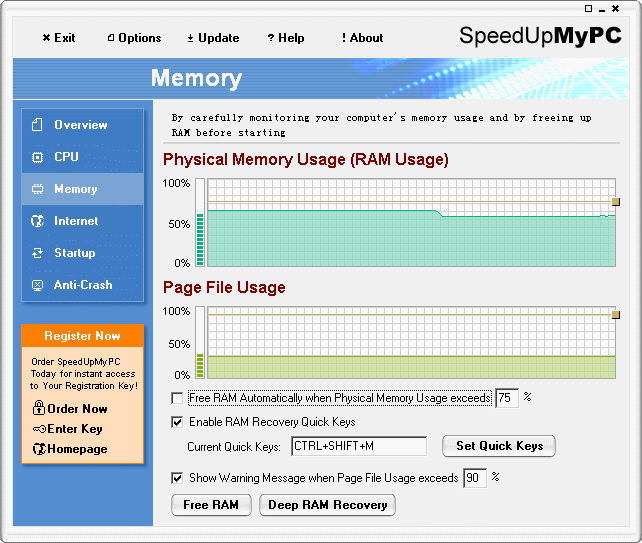This screenshot has width=642, height=543.
Task: Click the 75 percent RAM threshold field
Action: click(x=507, y=398)
